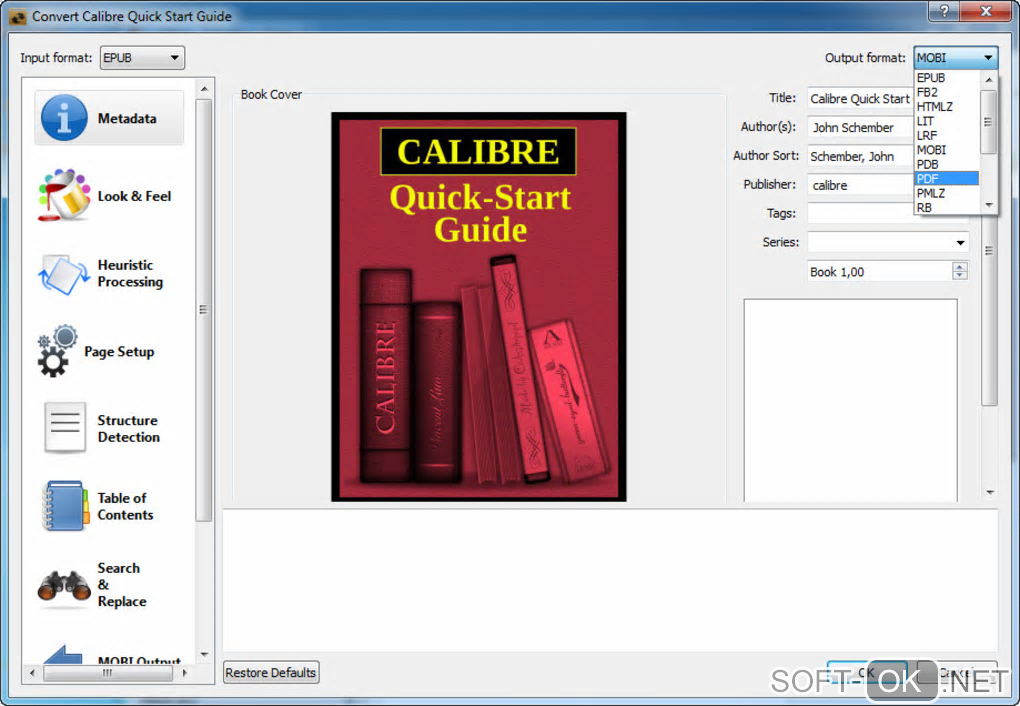The image size is (1020, 706).
Task: Choose LRF in output format list
Action: (946, 135)
